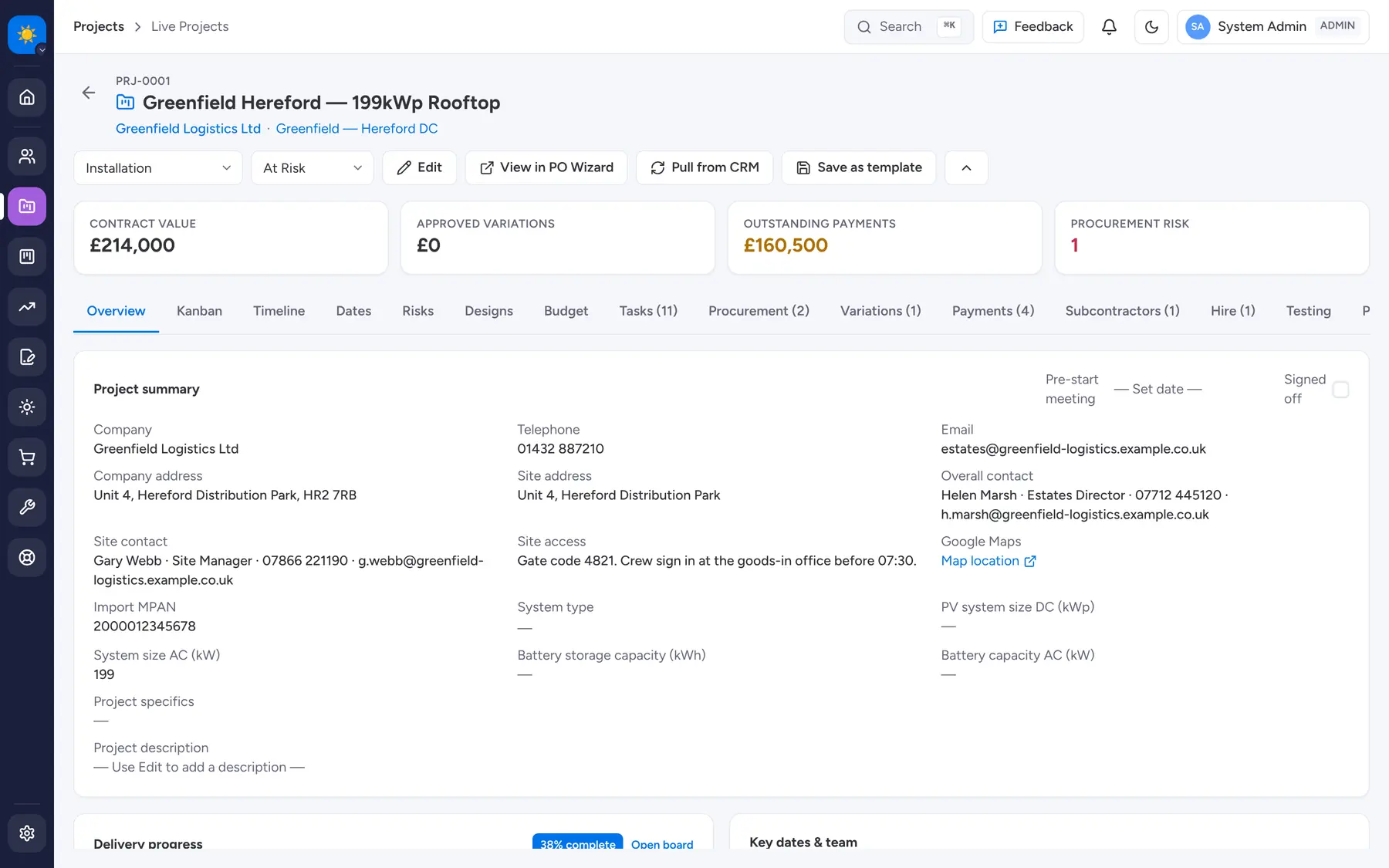This screenshot has width=1389, height=868.
Task: Open the Procurement (2) tab
Action: click(x=759, y=311)
